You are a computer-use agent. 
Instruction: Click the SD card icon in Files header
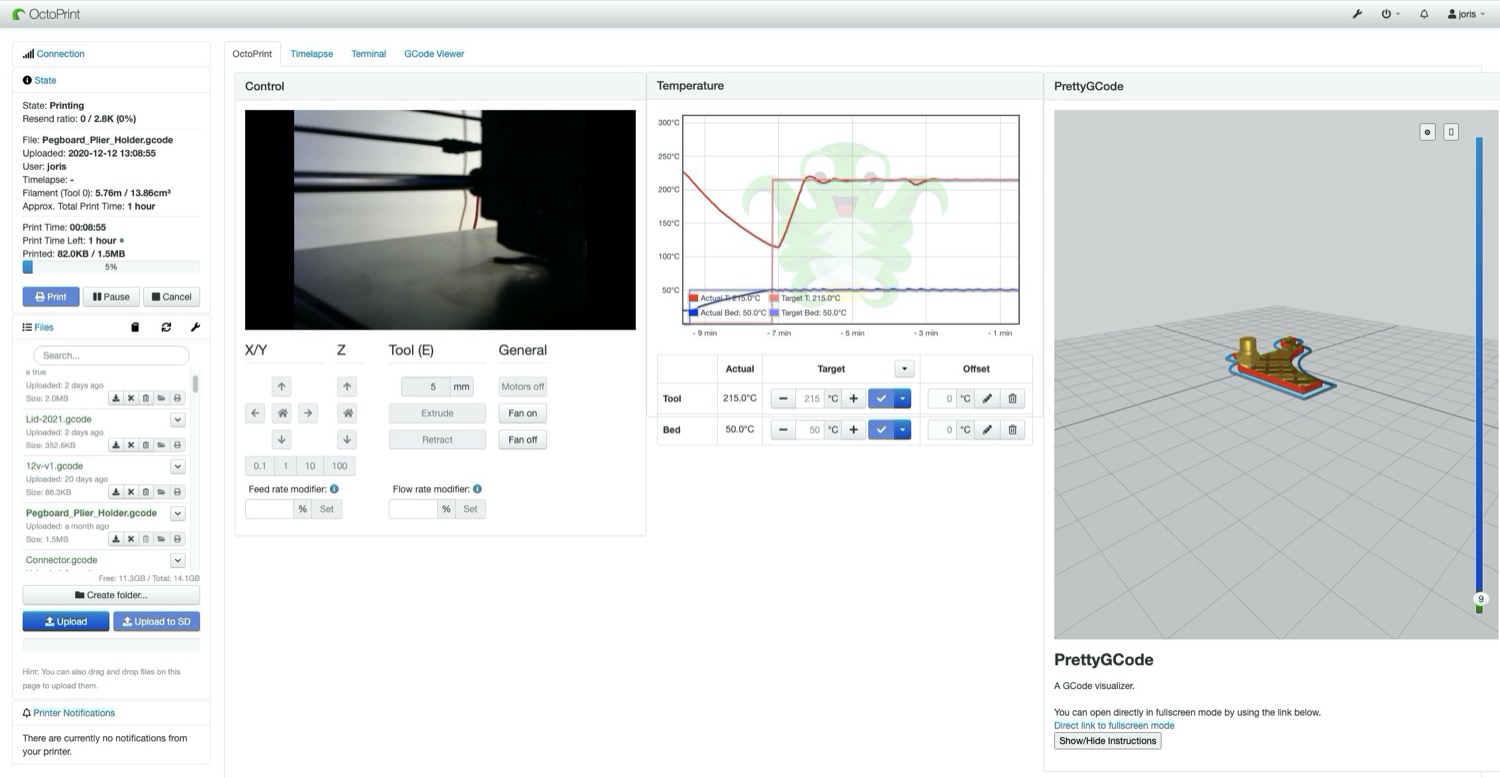(136, 327)
